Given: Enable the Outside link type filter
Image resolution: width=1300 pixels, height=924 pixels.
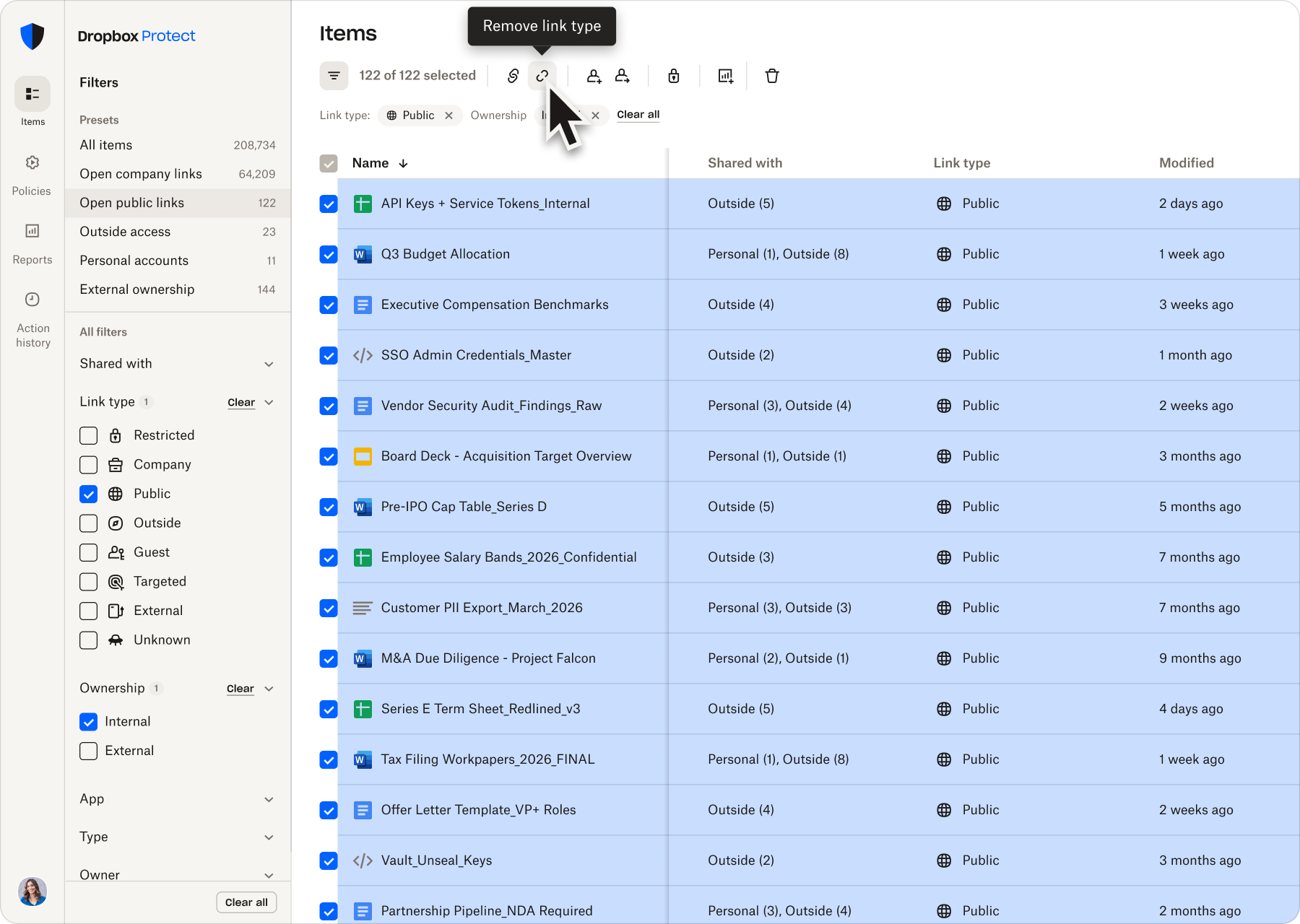Looking at the screenshot, I should (x=88, y=523).
